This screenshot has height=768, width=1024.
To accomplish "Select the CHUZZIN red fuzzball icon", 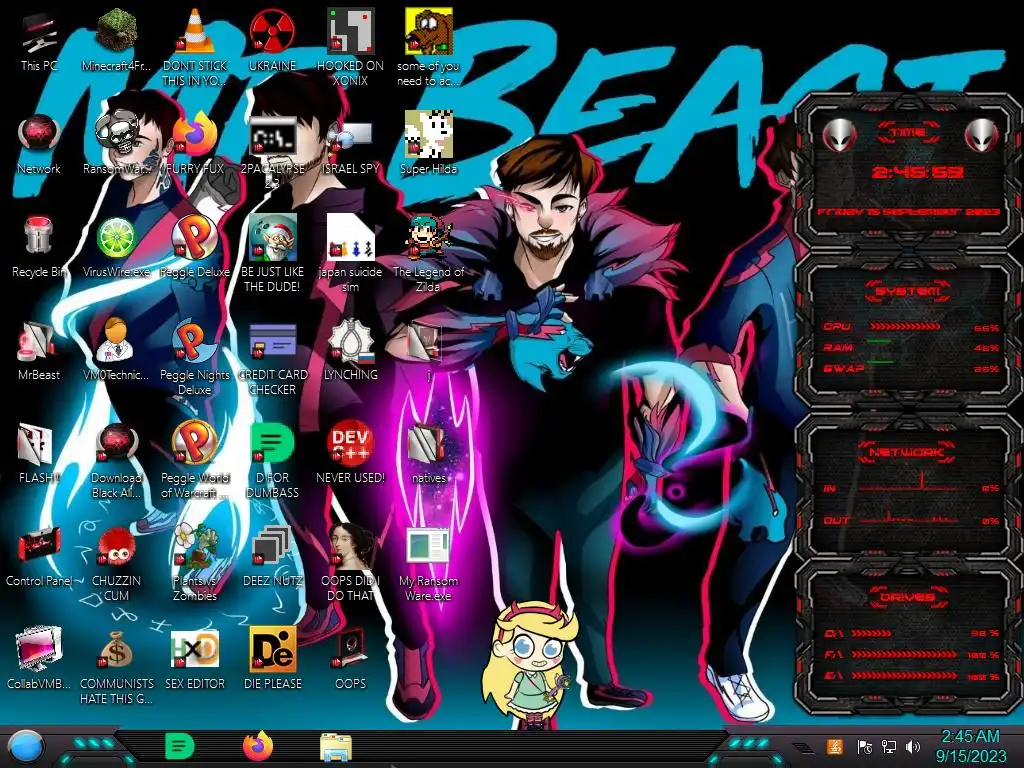I will (116, 546).
